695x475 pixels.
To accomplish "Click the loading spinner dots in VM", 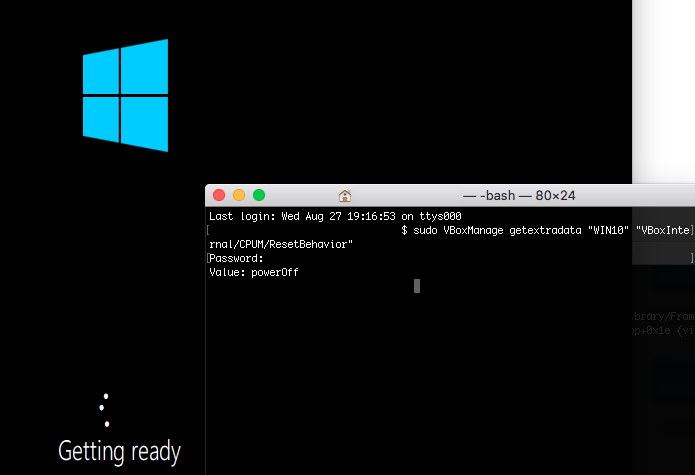I will 105,410.
